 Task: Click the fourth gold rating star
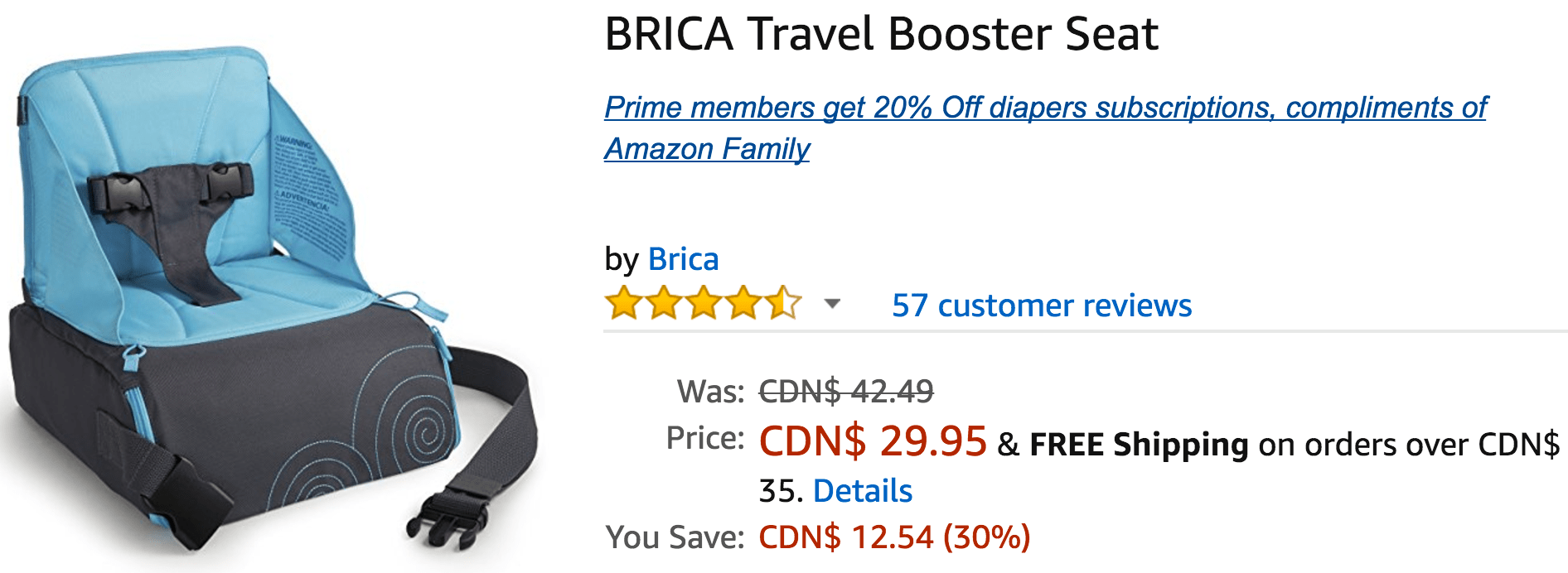tap(743, 304)
